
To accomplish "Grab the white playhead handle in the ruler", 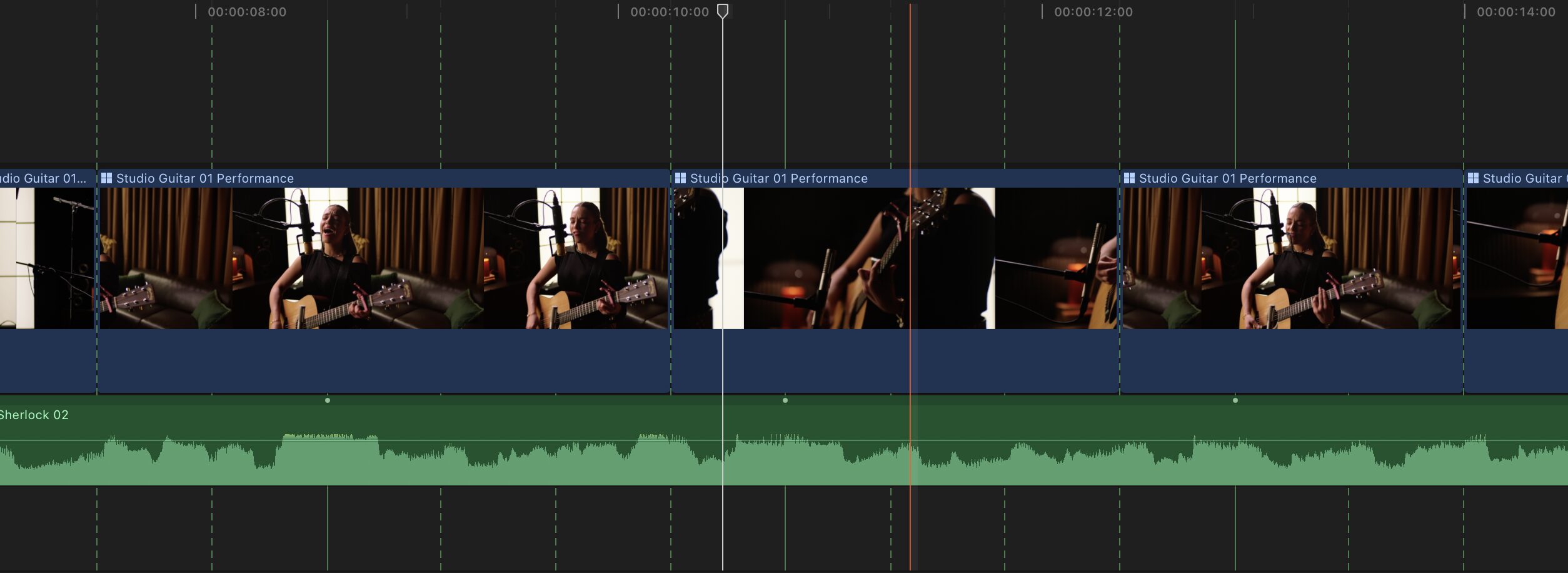I will [722, 11].
